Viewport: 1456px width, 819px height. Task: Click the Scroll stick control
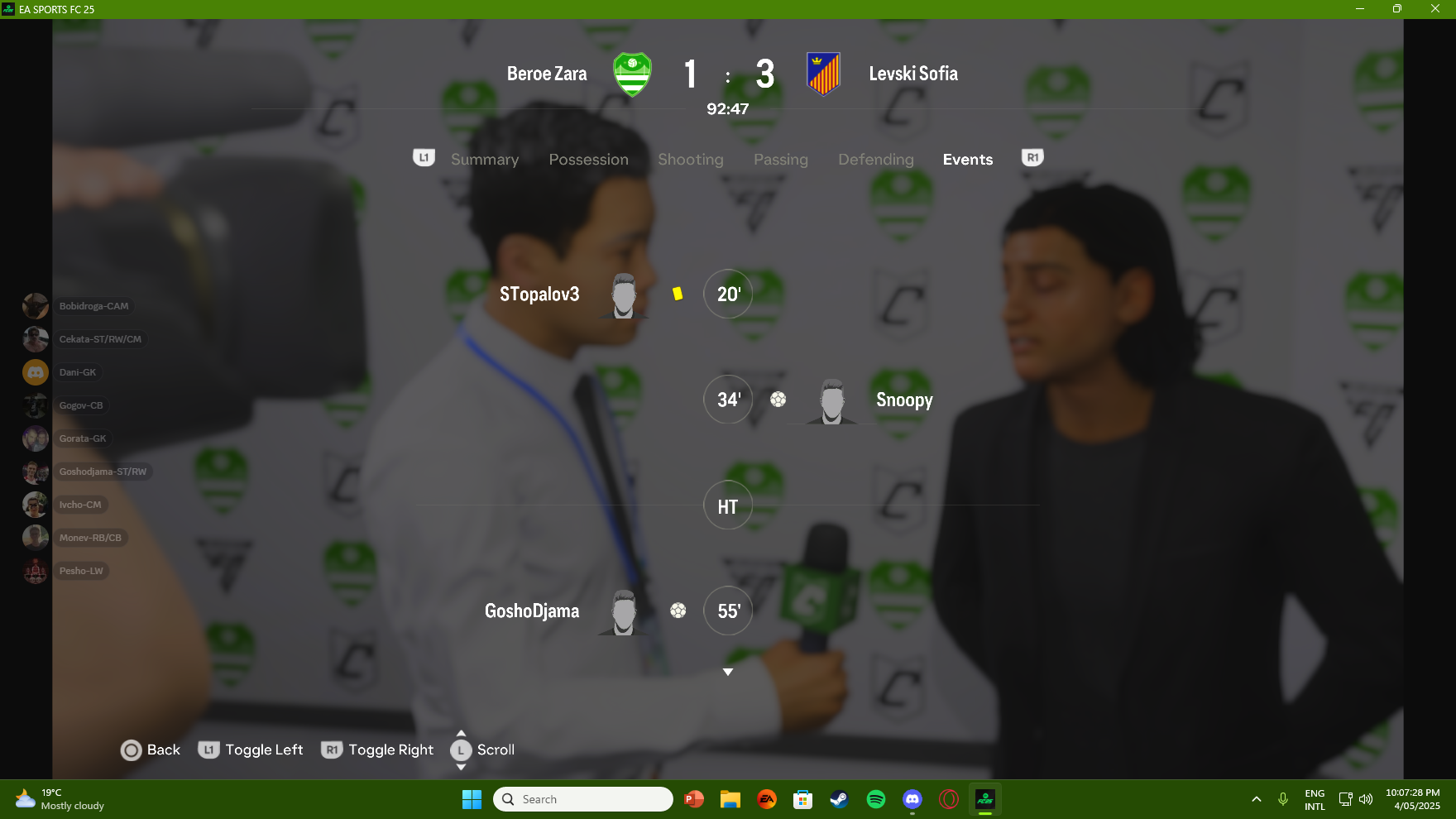[x=482, y=750]
